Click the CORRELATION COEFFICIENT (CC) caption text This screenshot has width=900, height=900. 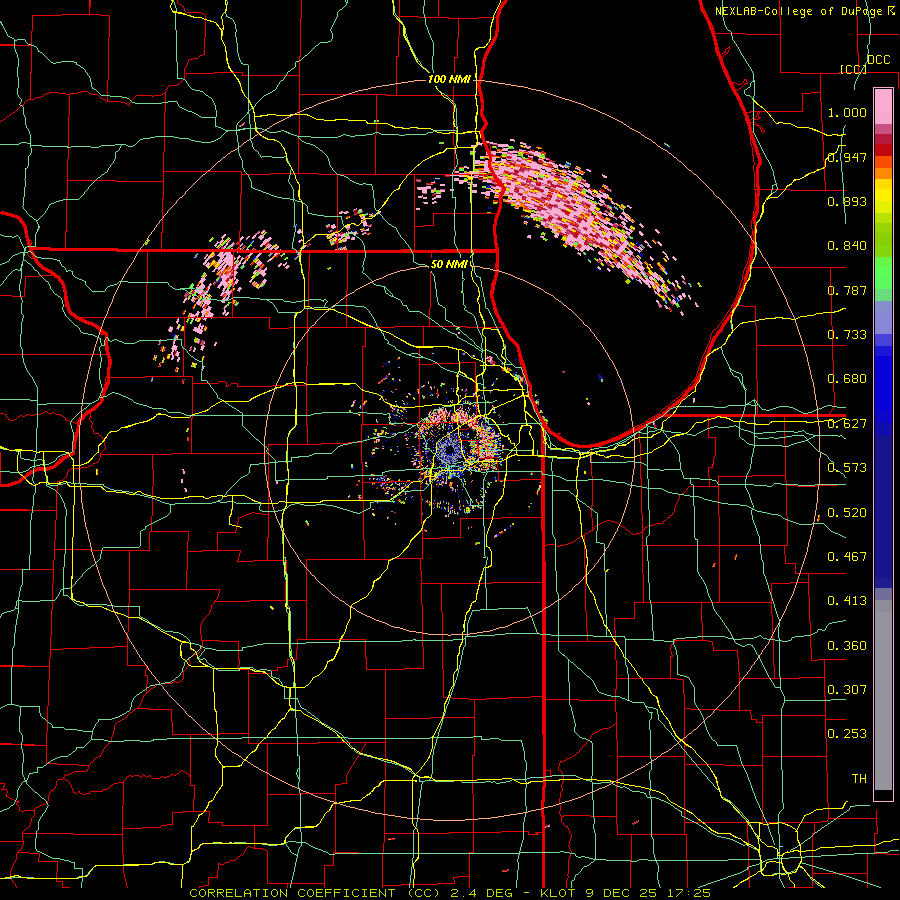tap(315, 893)
